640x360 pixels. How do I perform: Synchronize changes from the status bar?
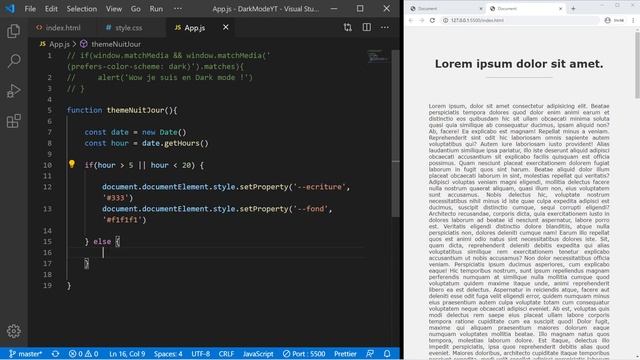click(x=56, y=353)
